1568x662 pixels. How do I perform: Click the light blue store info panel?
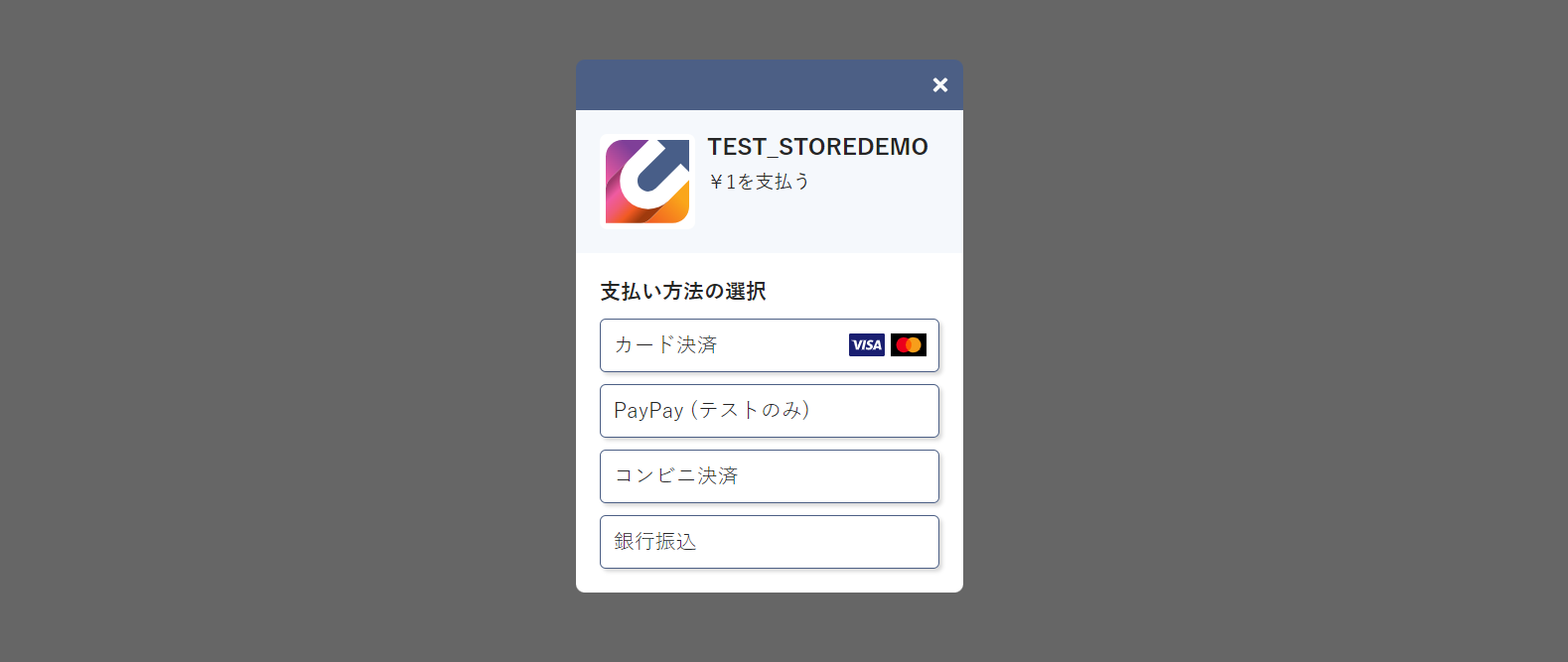[770, 182]
